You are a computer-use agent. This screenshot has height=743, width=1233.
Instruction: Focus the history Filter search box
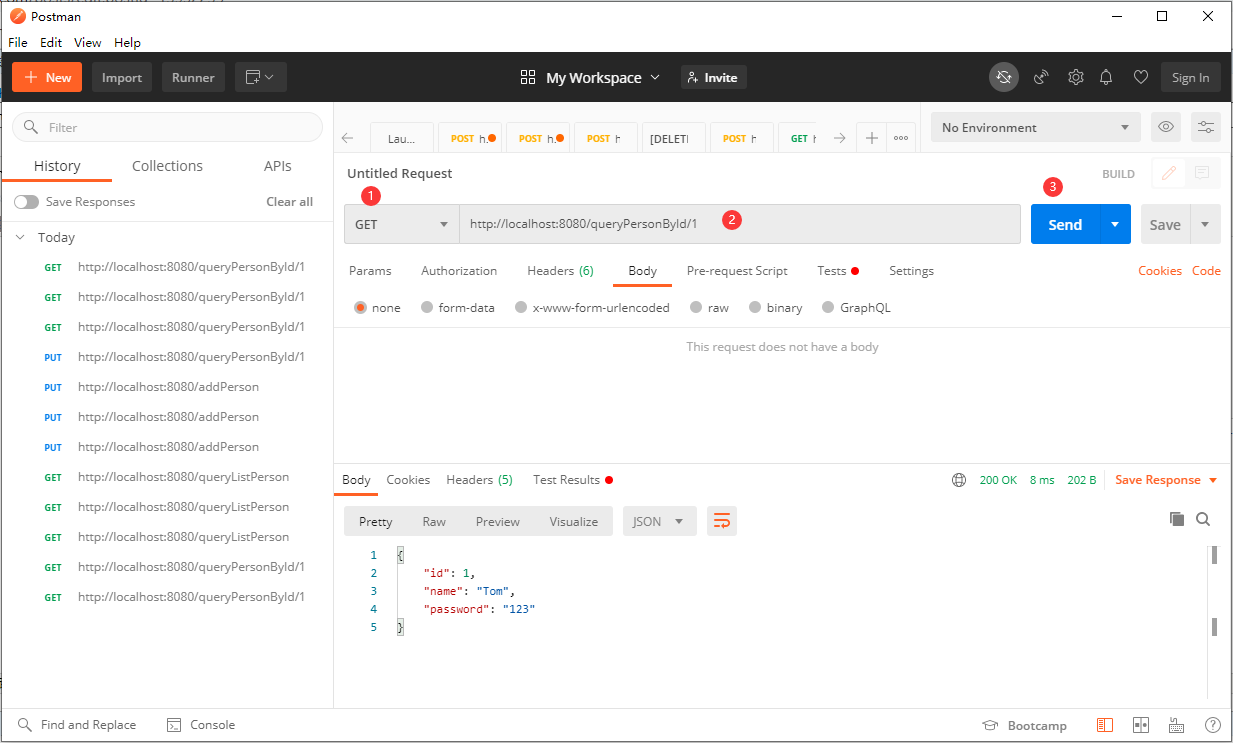coord(167,127)
